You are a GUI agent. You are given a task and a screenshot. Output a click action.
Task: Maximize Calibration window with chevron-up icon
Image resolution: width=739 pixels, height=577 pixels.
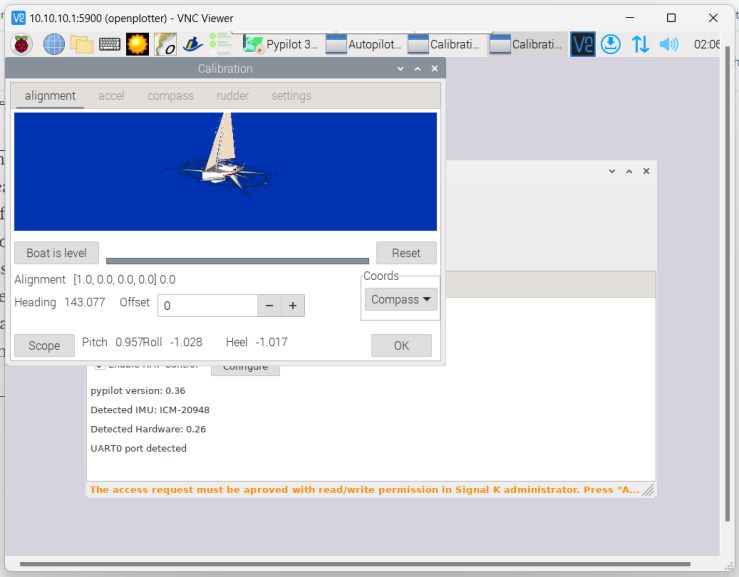pos(418,69)
